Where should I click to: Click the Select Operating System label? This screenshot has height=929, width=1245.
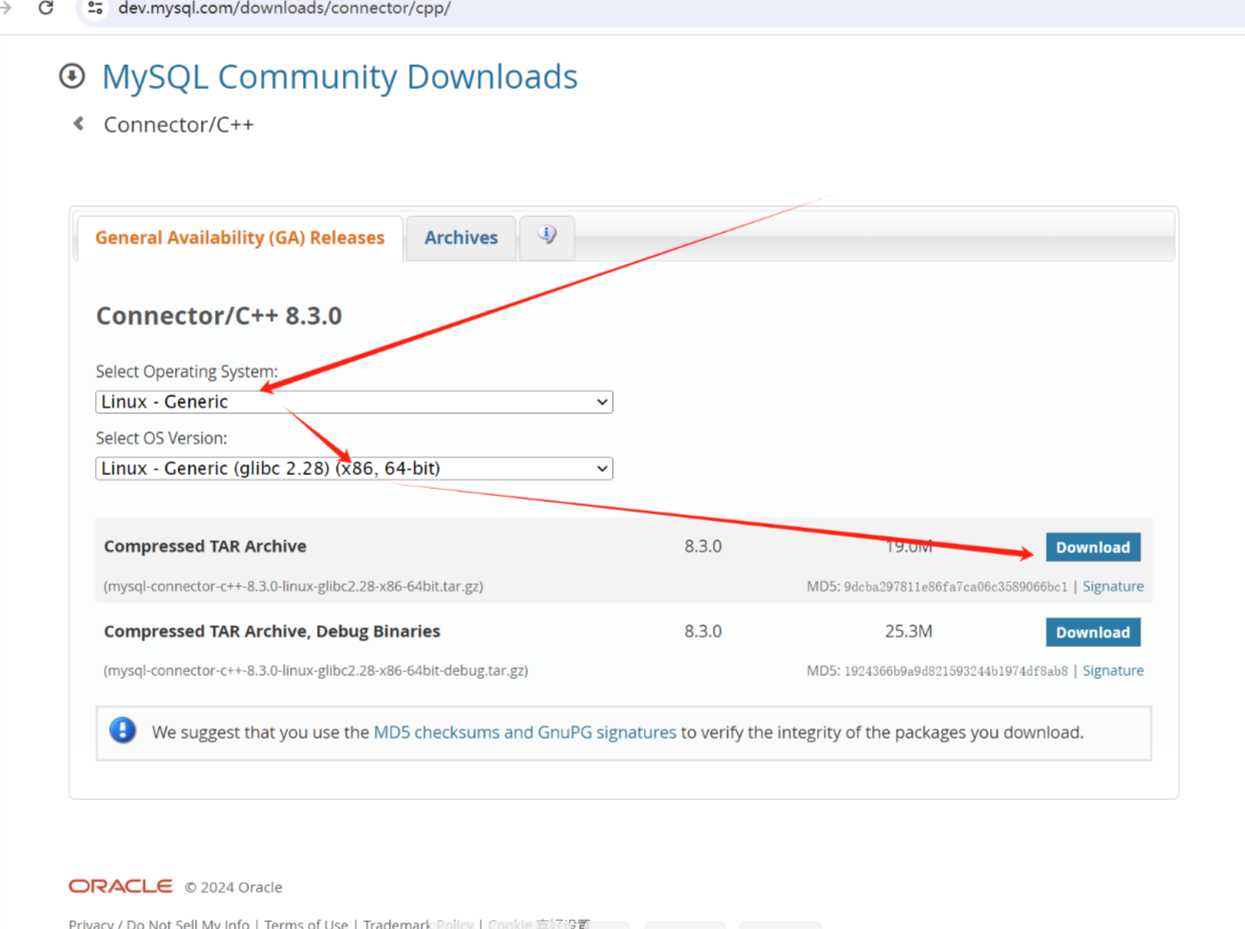pos(187,371)
